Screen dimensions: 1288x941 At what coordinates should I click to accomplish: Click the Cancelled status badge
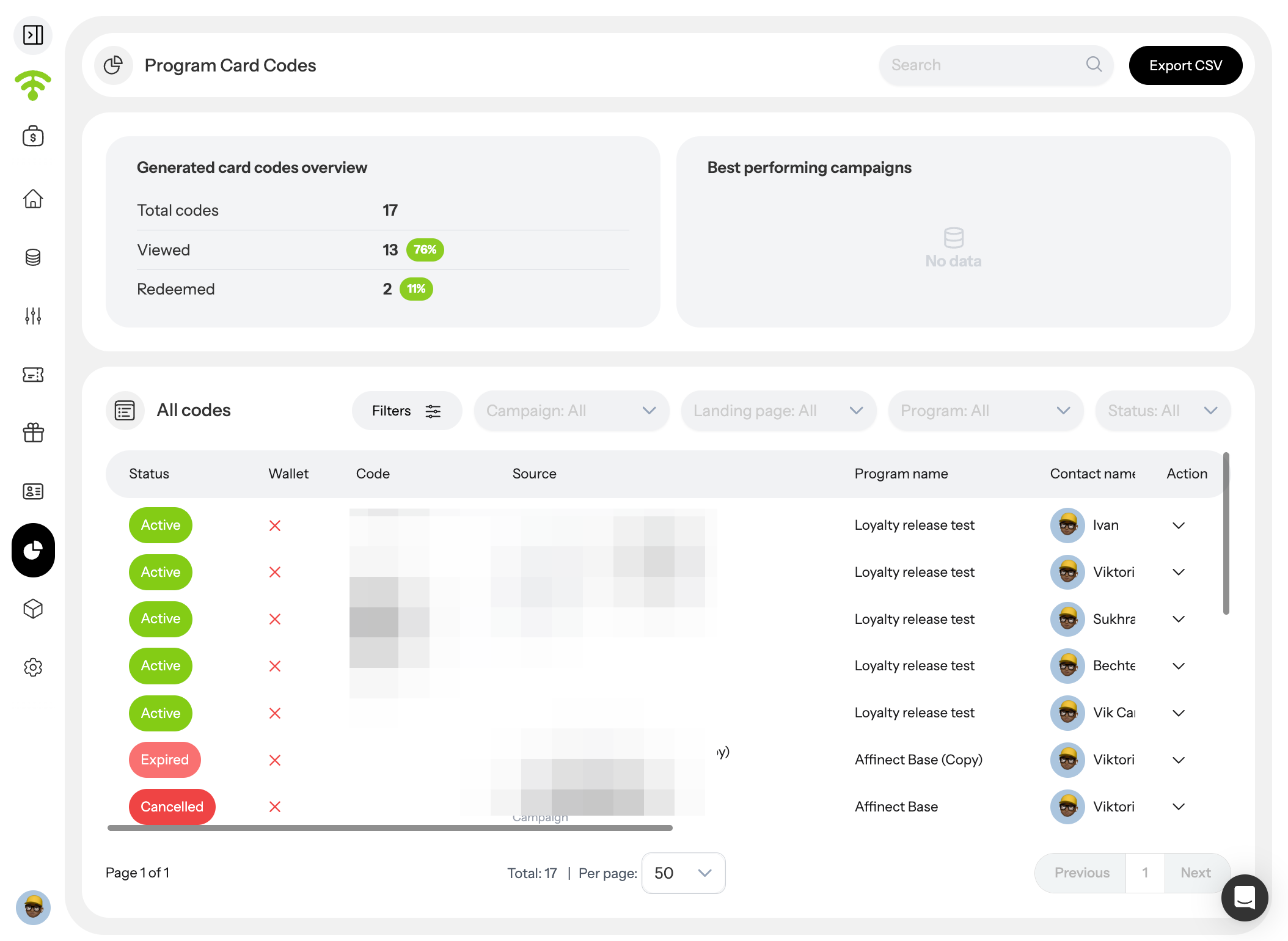pyautogui.click(x=172, y=807)
